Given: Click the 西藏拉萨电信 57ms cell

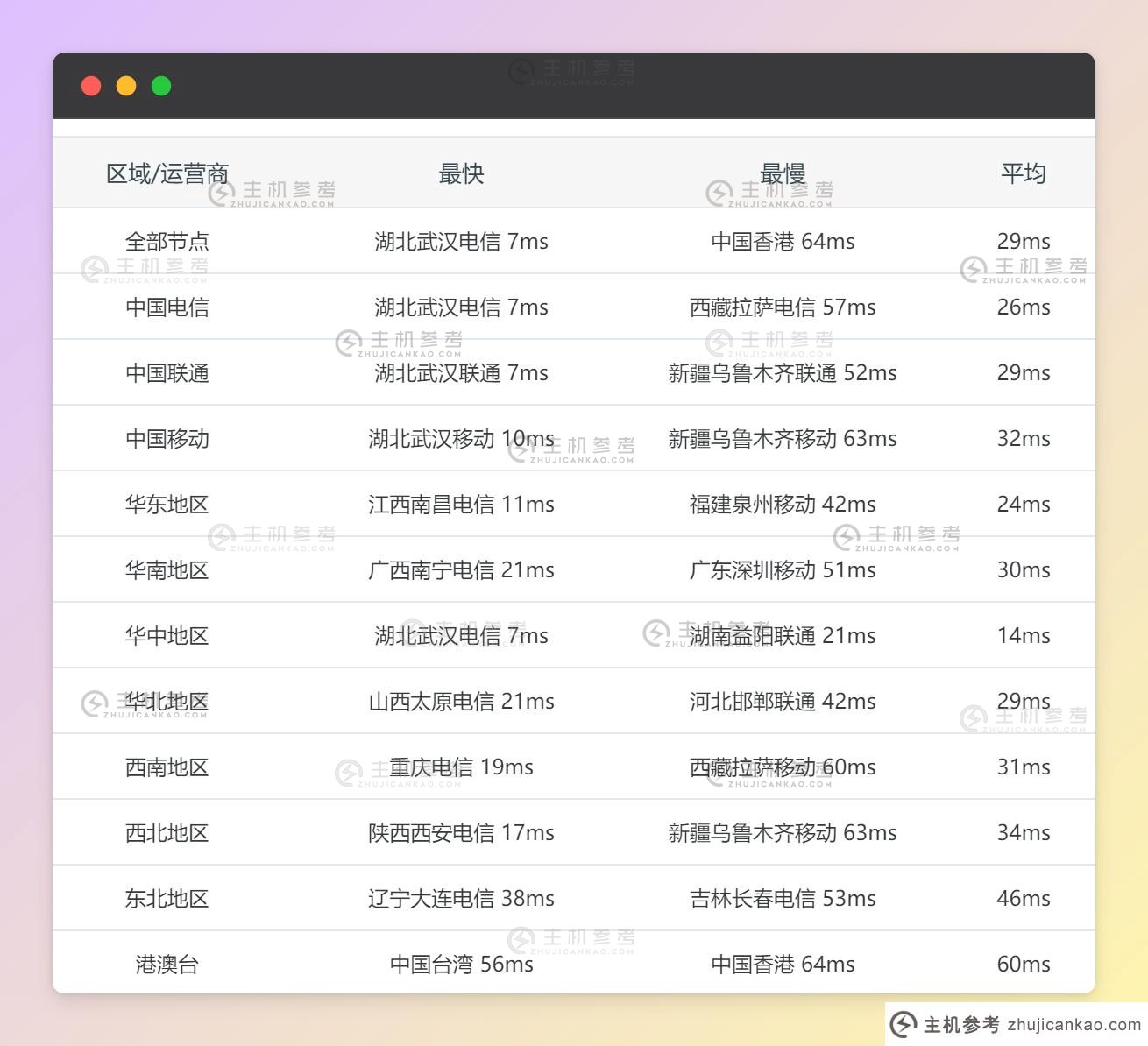Looking at the screenshot, I should point(783,307).
